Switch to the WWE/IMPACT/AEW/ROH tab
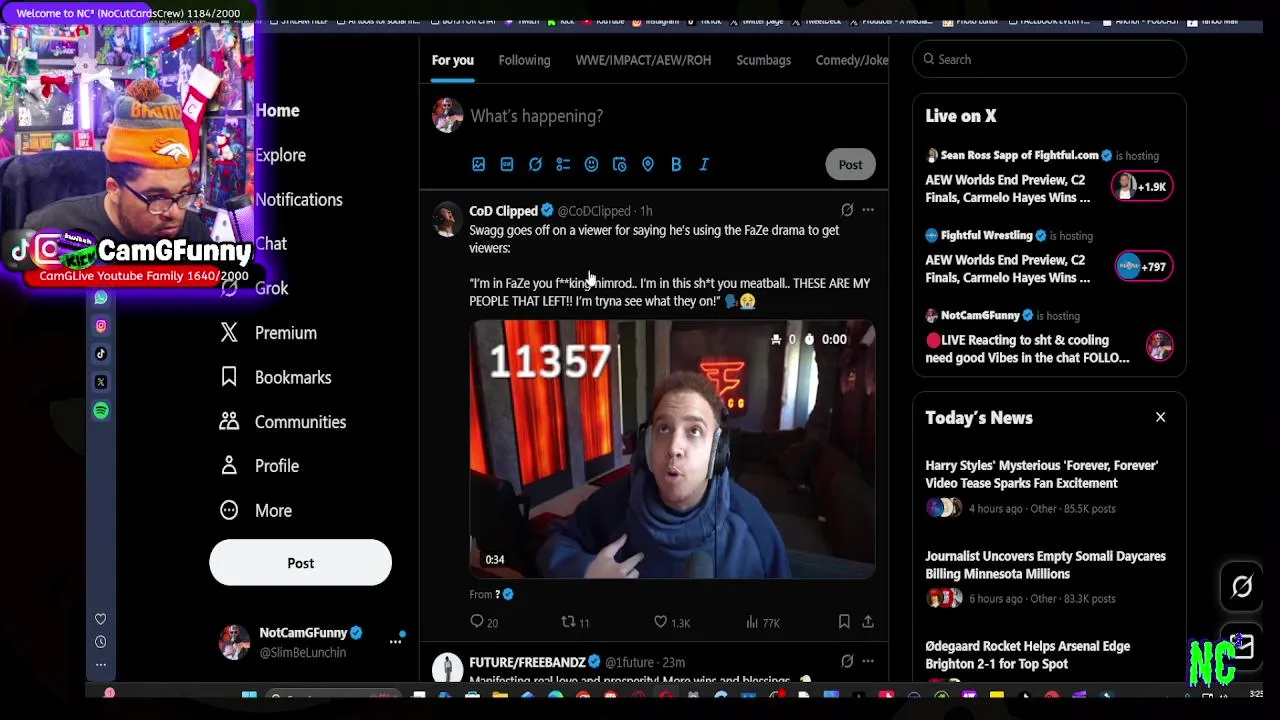 (643, 60)
